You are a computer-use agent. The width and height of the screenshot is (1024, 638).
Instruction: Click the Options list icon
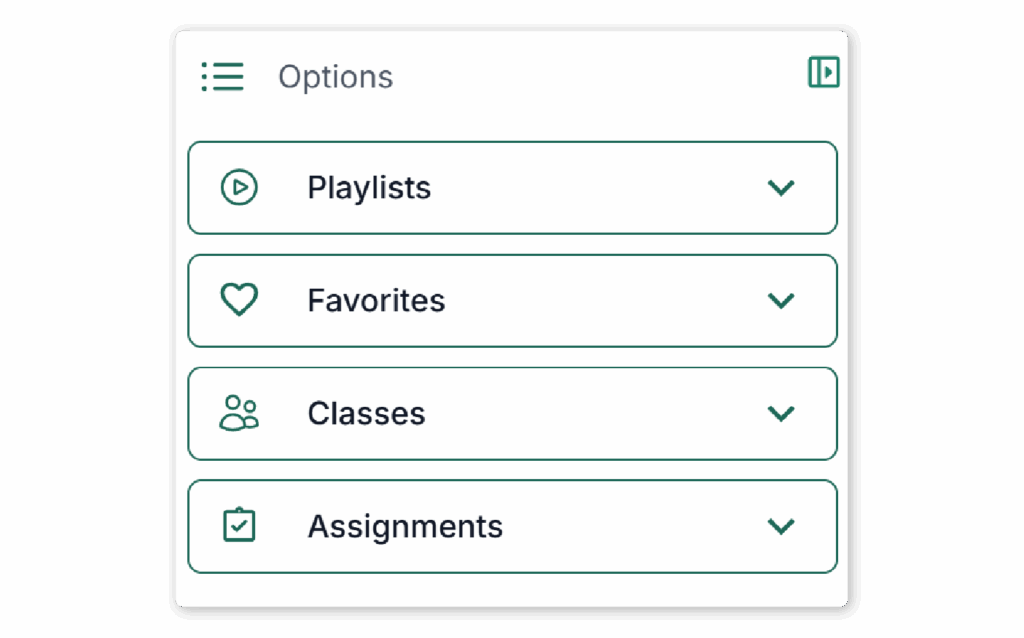coord(223,77)
